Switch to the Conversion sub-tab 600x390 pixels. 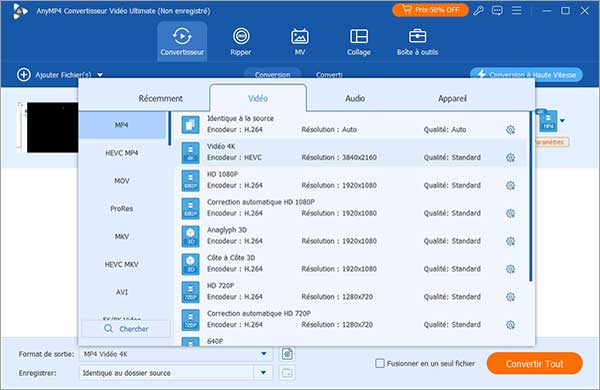pyautogui.click(x=272, y=74)
